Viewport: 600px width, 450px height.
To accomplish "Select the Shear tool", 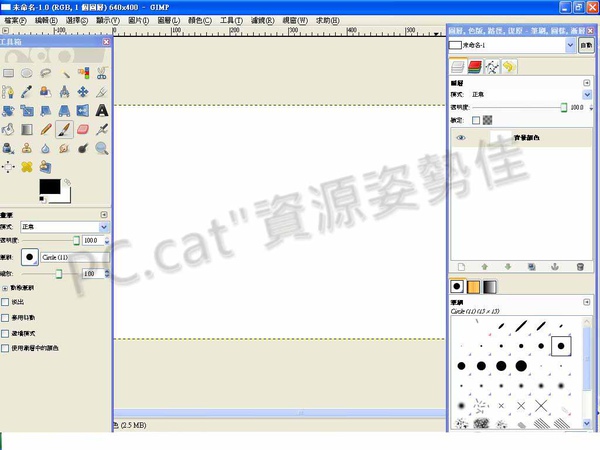I will (46, 111).
